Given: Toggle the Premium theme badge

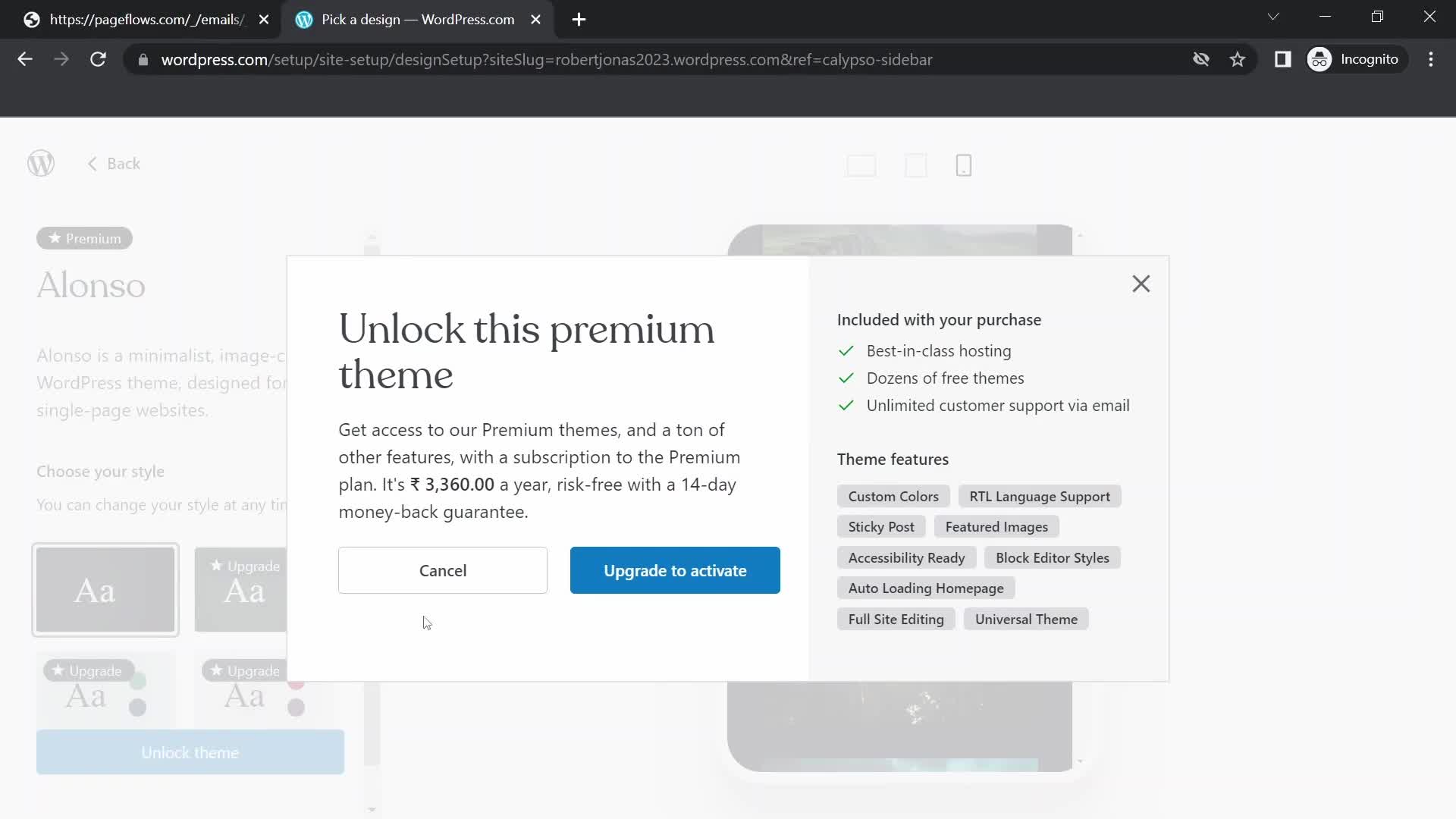Looking at the screenshot, I should pos(84,238).
